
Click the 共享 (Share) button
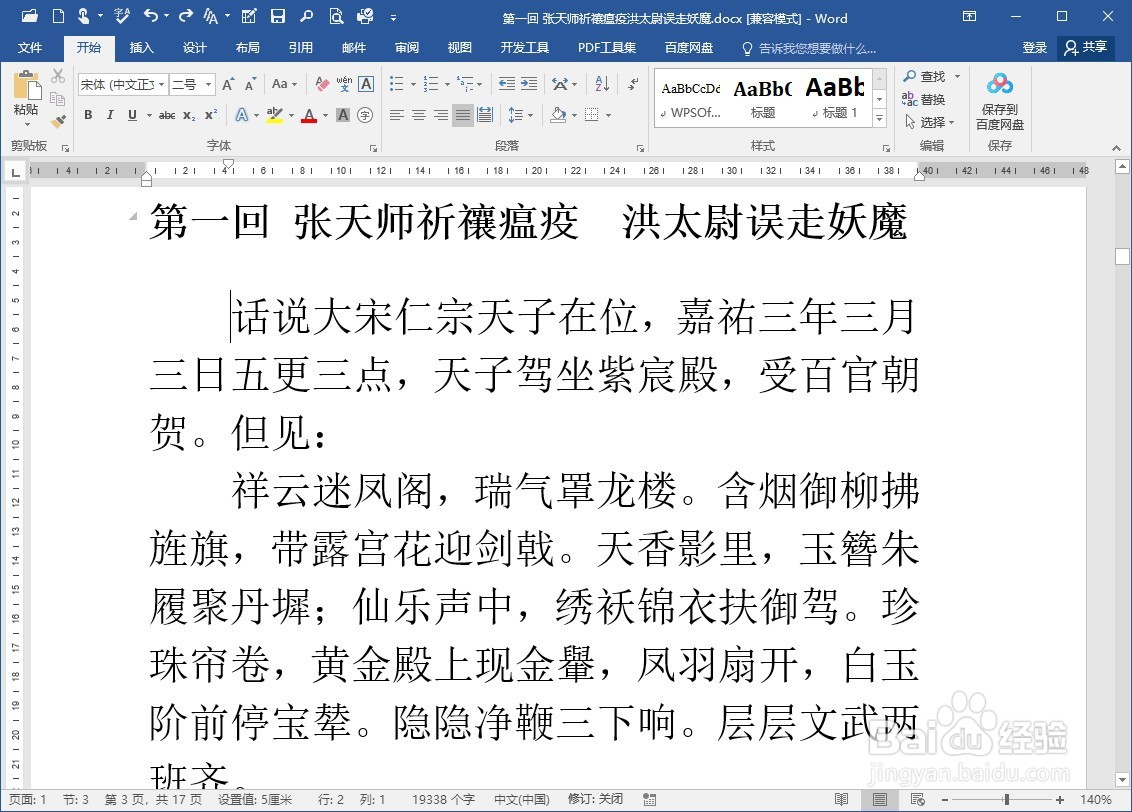click(x=1086, y=48)
